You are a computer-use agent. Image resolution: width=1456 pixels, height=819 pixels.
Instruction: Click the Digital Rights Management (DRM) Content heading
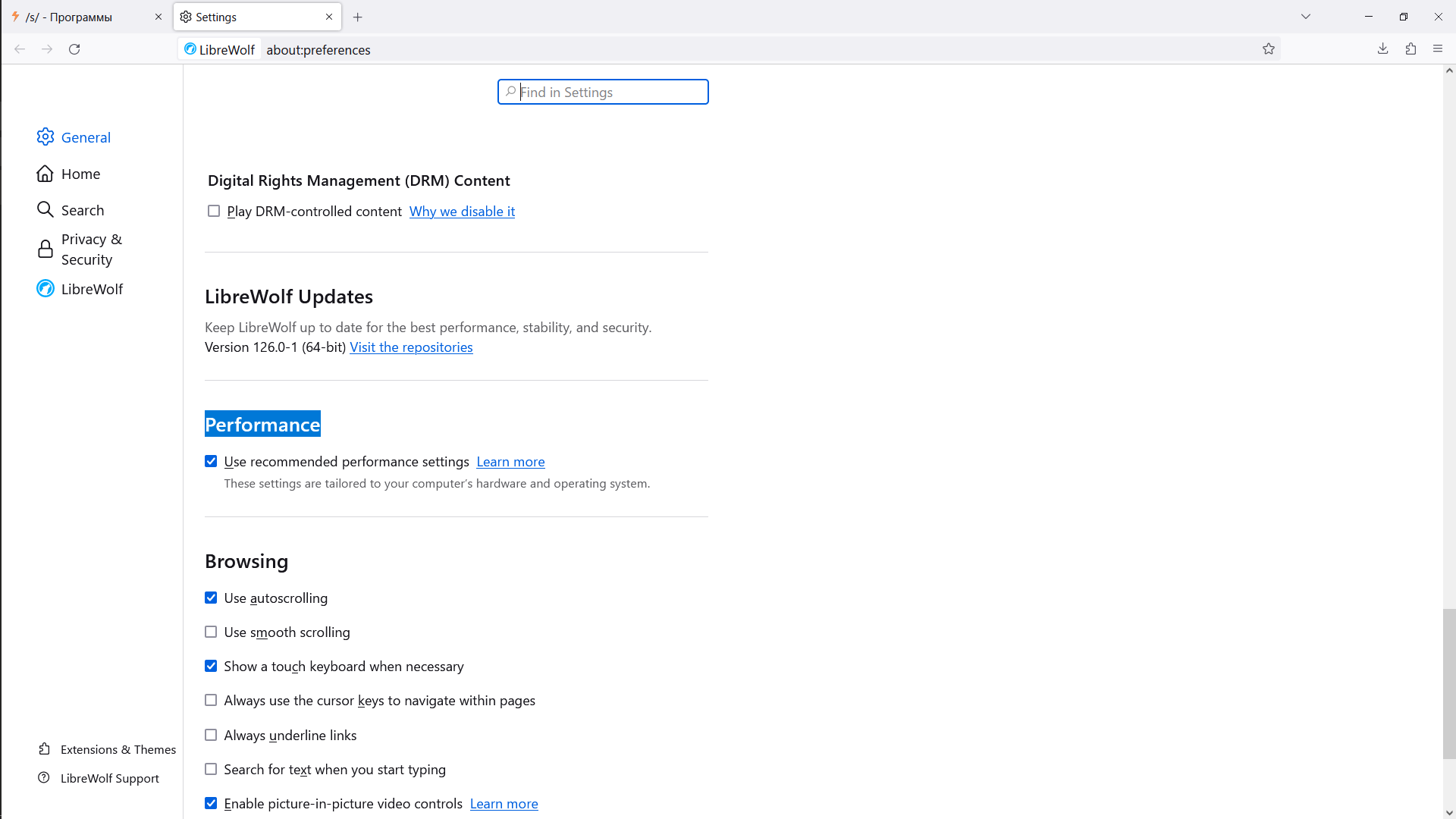tap(359, 180)
